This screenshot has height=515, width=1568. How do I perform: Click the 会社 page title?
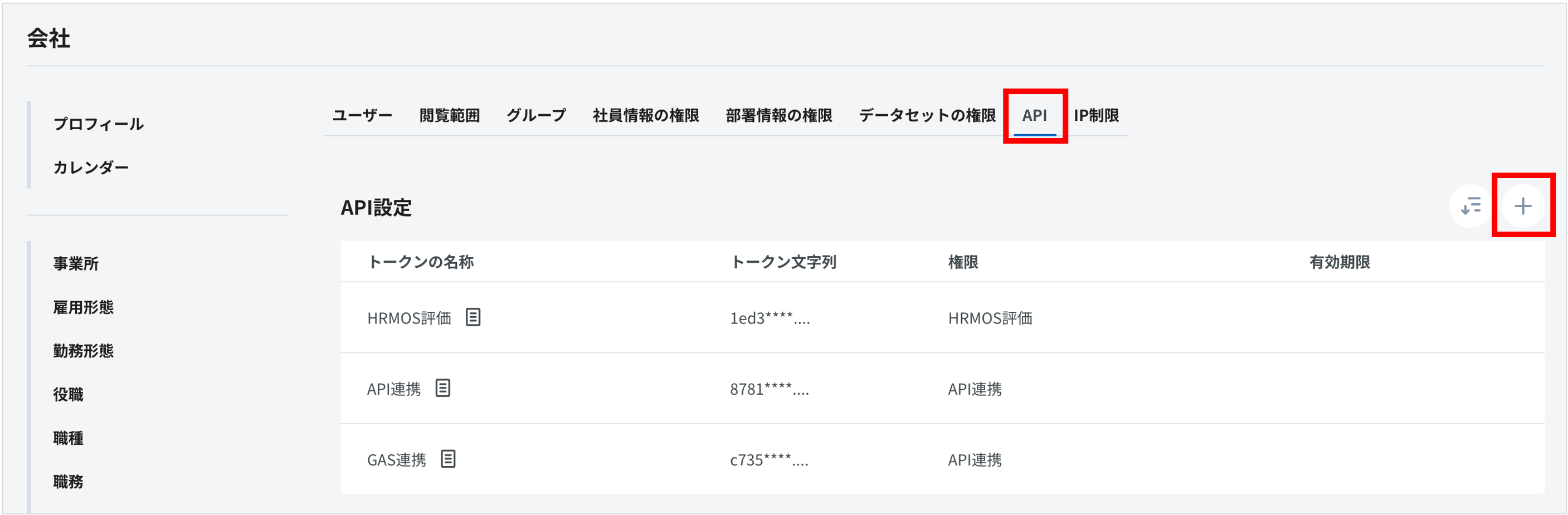click(x=48, y=38)
